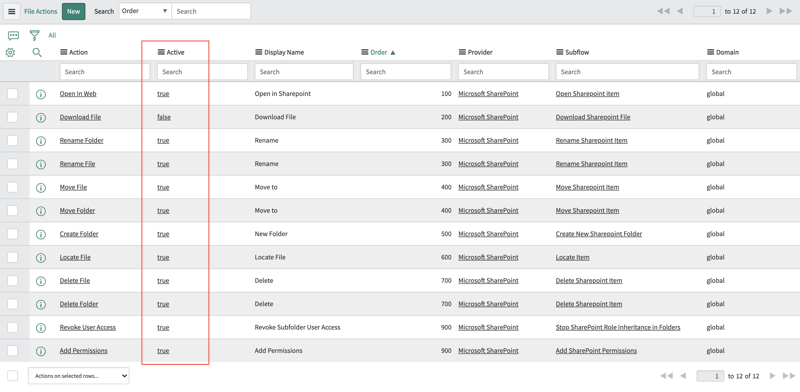The width and height of the screenshot is (800, 392).
Task: Open Stop SharePoint Role Inheritance in Folders link
Action: [618, 327]
